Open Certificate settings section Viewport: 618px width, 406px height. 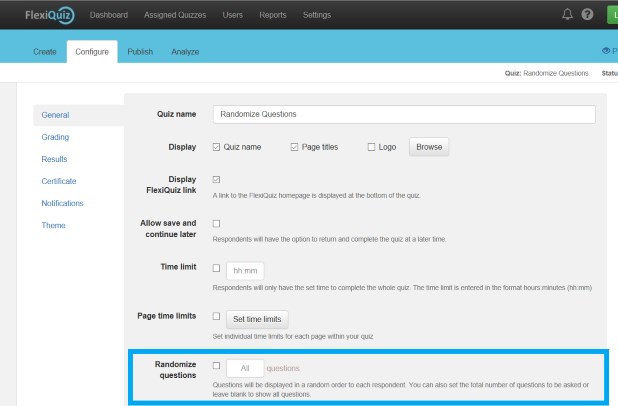(x=59, y=181)
